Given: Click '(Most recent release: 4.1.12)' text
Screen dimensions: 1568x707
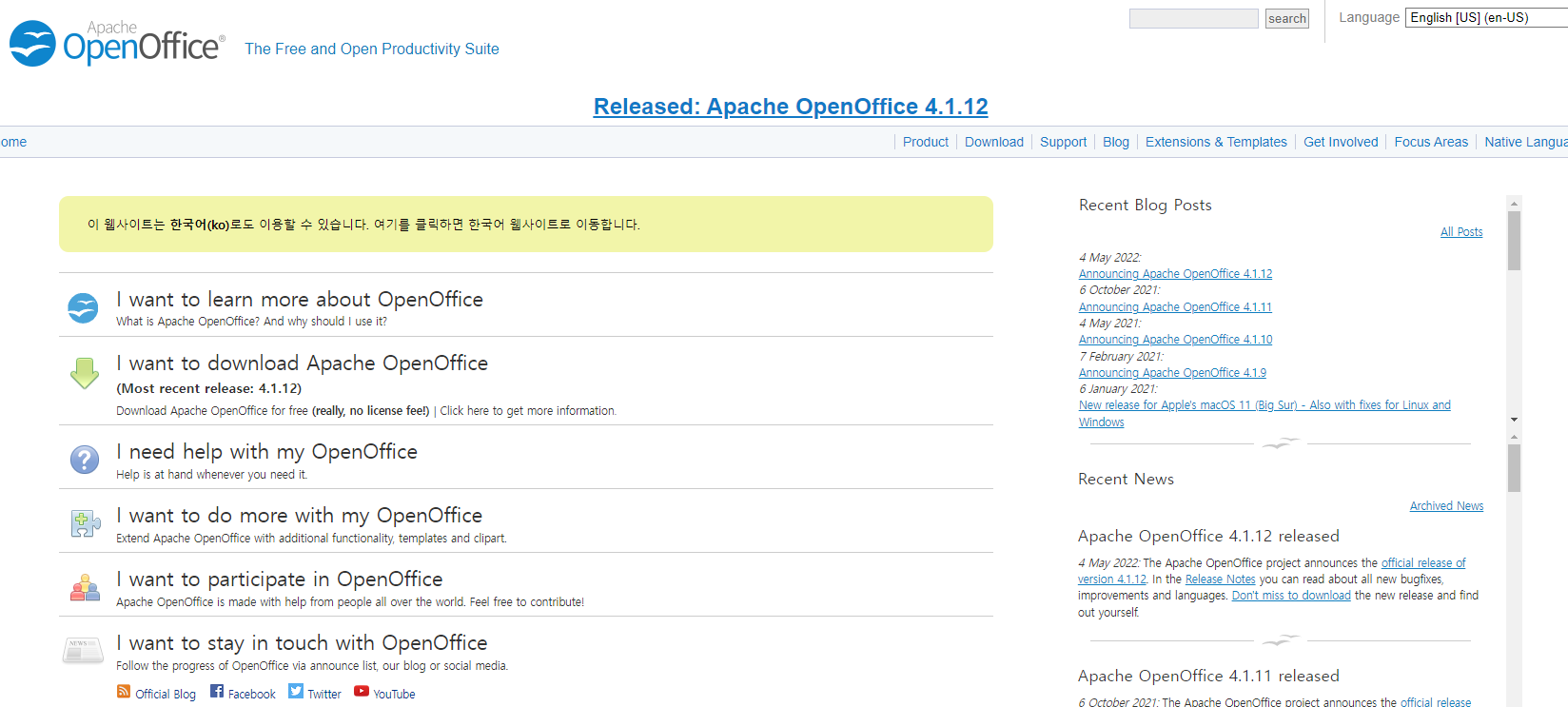Looking at the screenshot, I should pos(208,388).
